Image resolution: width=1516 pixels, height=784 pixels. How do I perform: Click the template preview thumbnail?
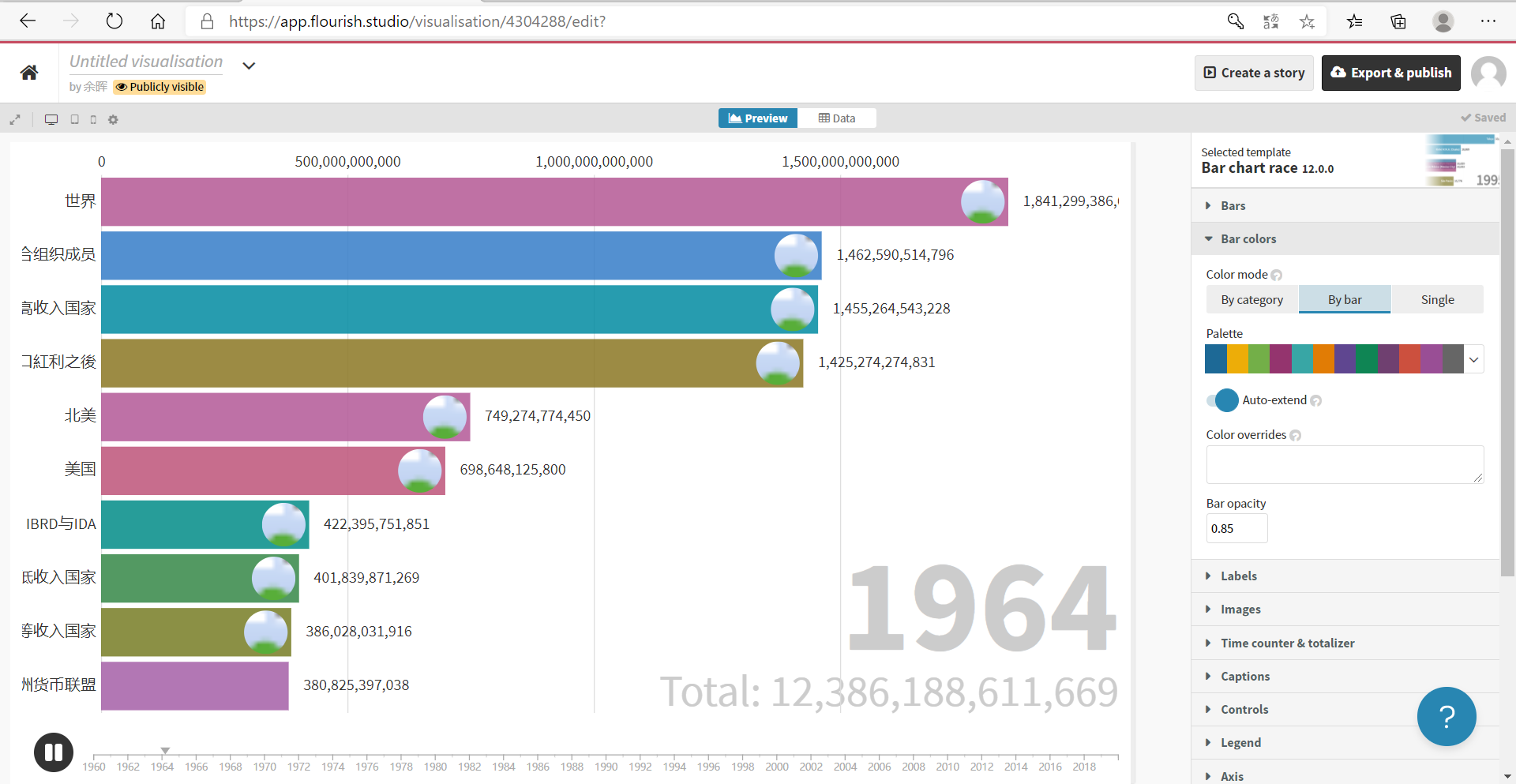[x=1462, y=160]
